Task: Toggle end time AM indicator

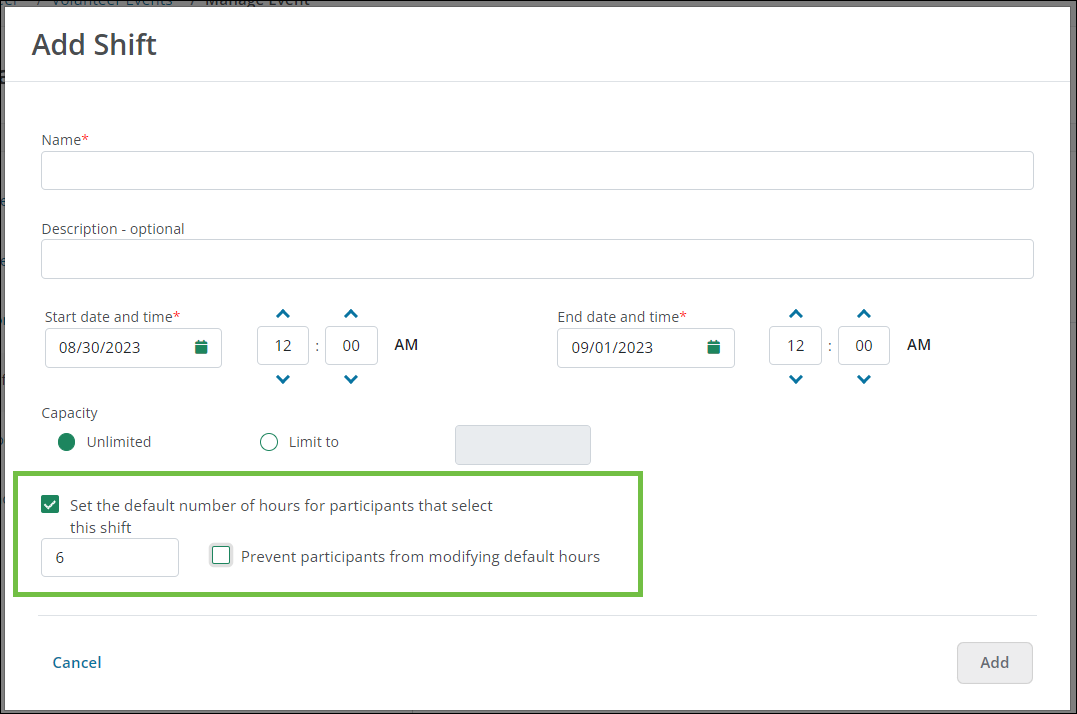Action: tap(918, 345)
